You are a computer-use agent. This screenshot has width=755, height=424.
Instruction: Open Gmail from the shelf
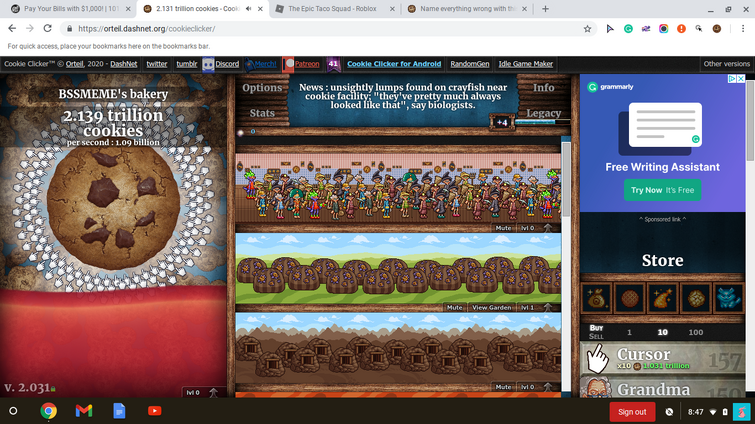(84, 411)
